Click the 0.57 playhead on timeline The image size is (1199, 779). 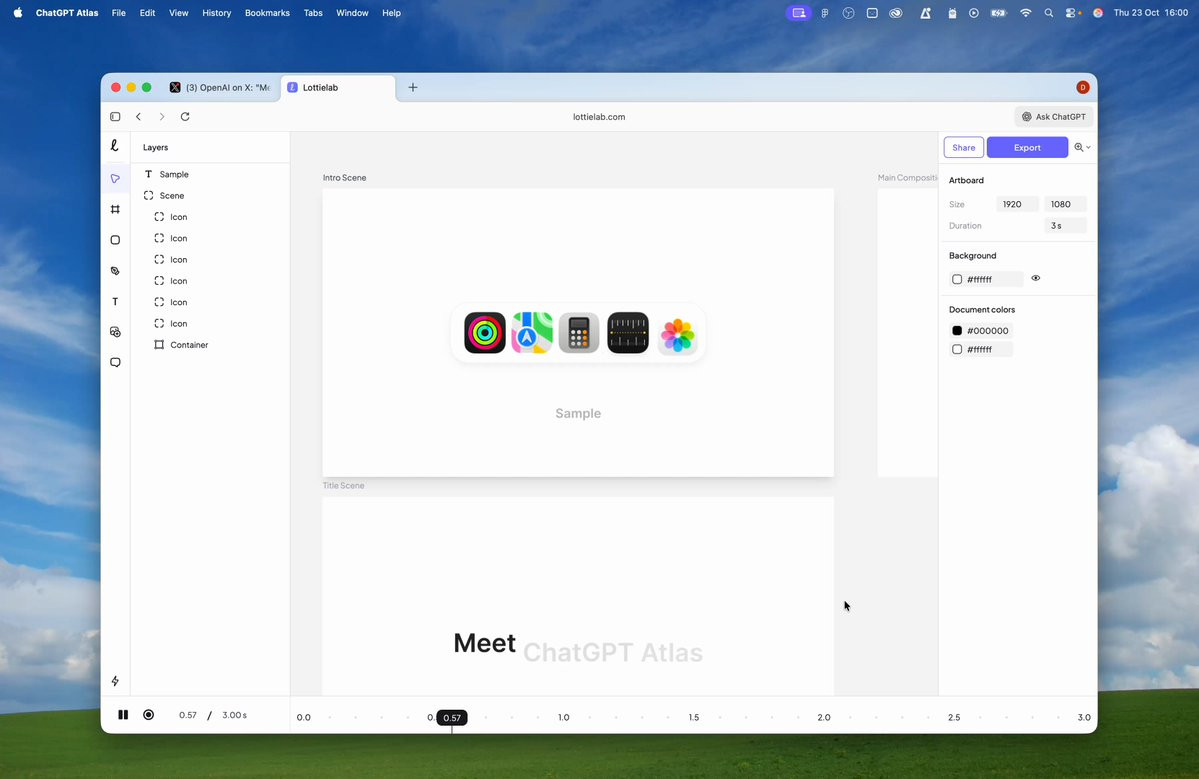pyautogui.click(x=452, y=718)
